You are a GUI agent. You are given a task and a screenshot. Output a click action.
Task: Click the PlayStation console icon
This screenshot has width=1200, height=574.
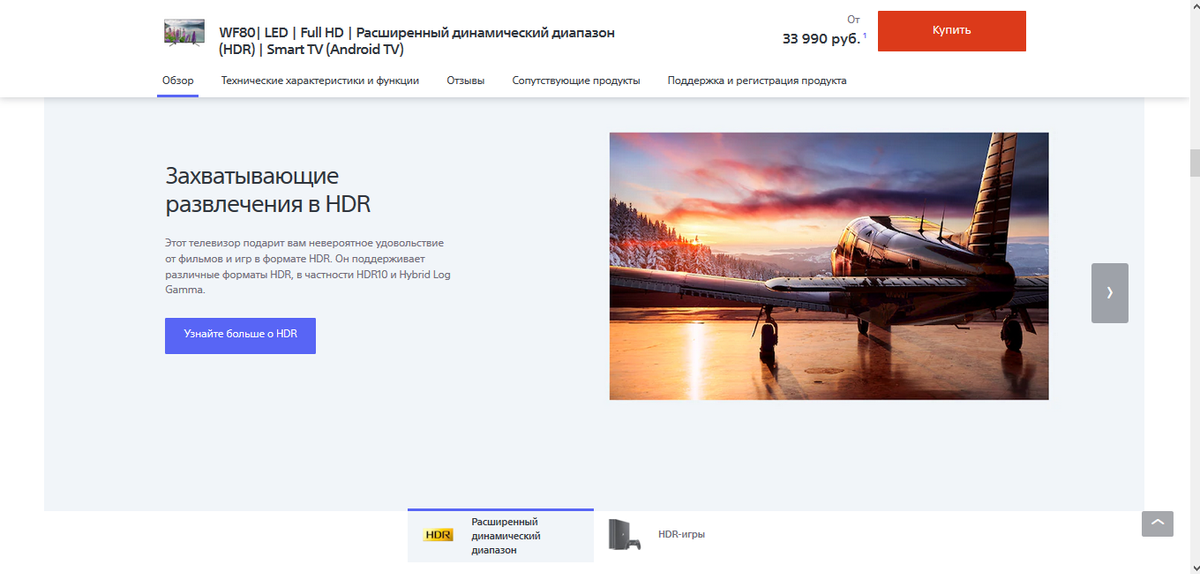(625, 535)
